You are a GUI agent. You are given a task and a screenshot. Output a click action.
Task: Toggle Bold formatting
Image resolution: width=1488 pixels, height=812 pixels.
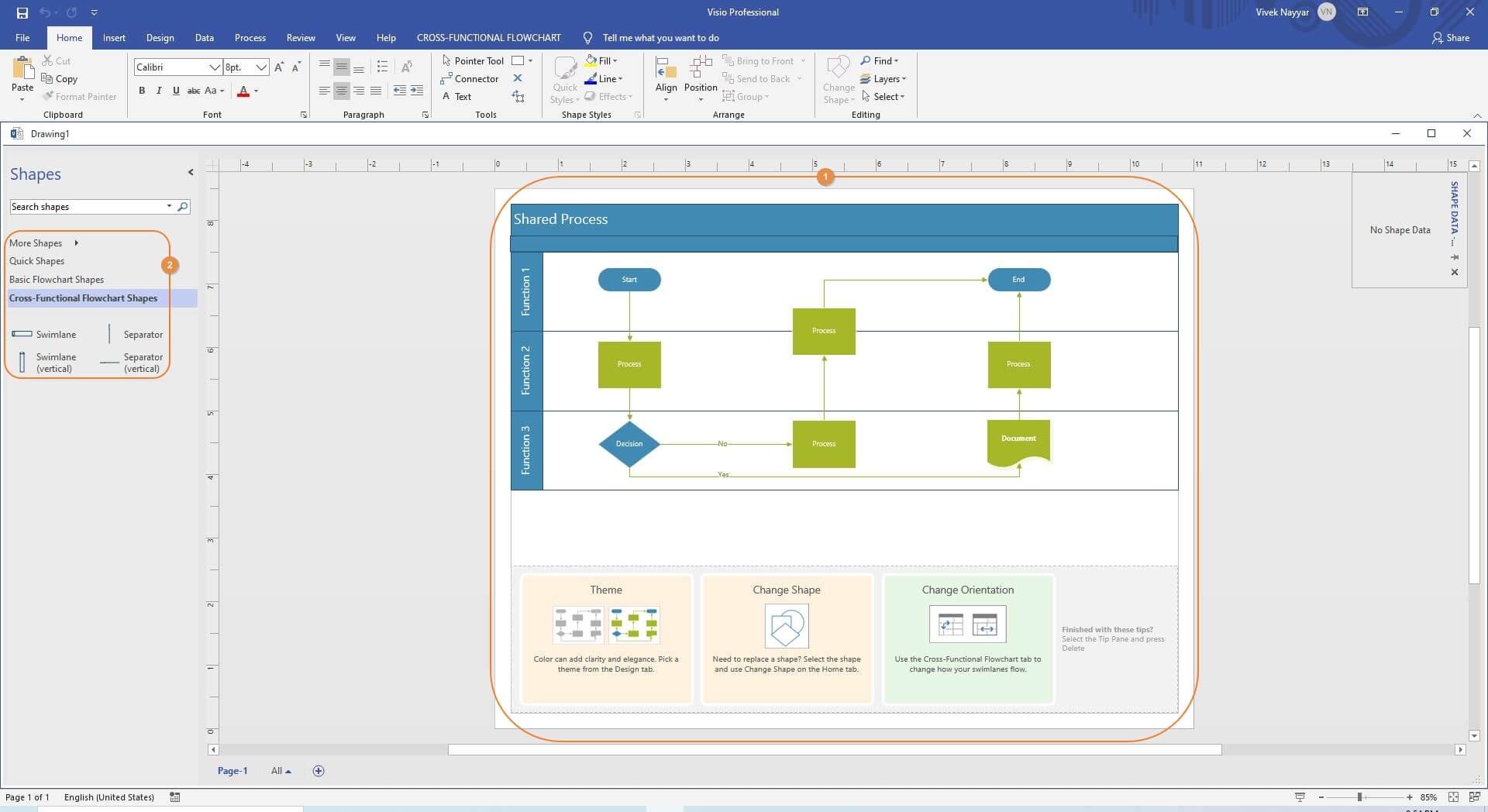142,91
